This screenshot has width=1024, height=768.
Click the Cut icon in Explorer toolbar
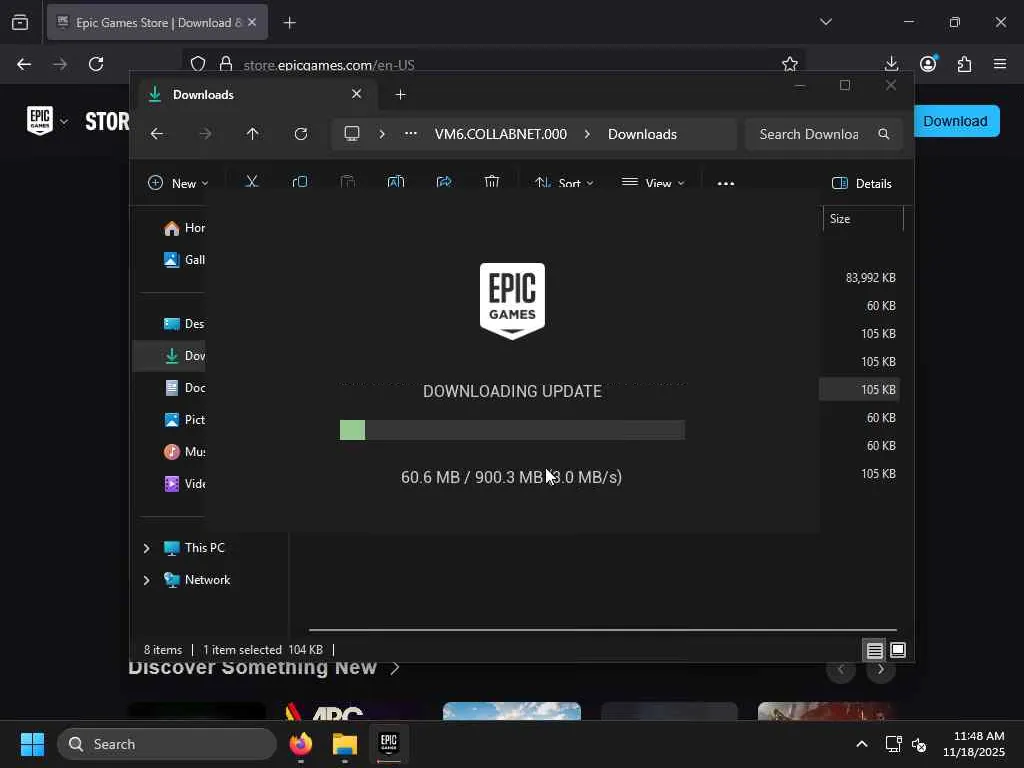(x=251, y=182)
